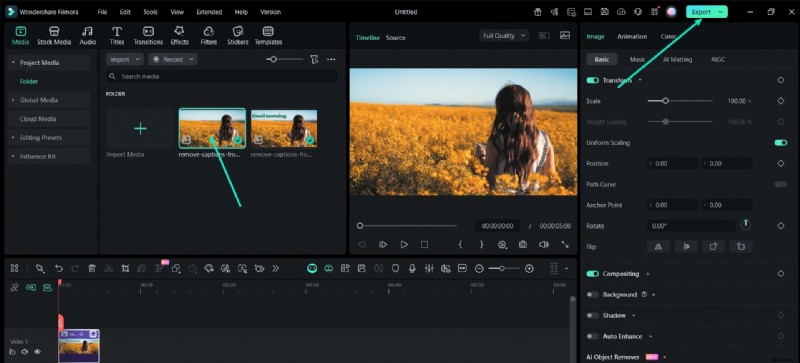
Task: Open the Audio library tab
Action: [88, 36]
